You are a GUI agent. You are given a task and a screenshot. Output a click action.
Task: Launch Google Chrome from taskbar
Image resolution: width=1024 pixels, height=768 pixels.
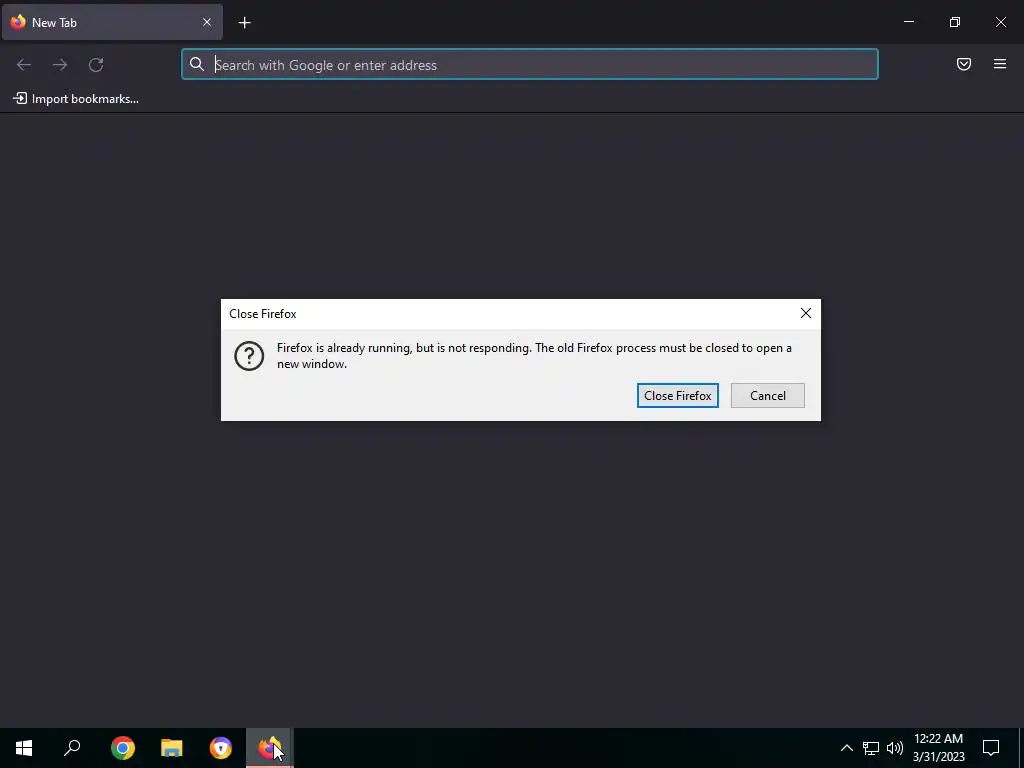click(x=123, y=748)
